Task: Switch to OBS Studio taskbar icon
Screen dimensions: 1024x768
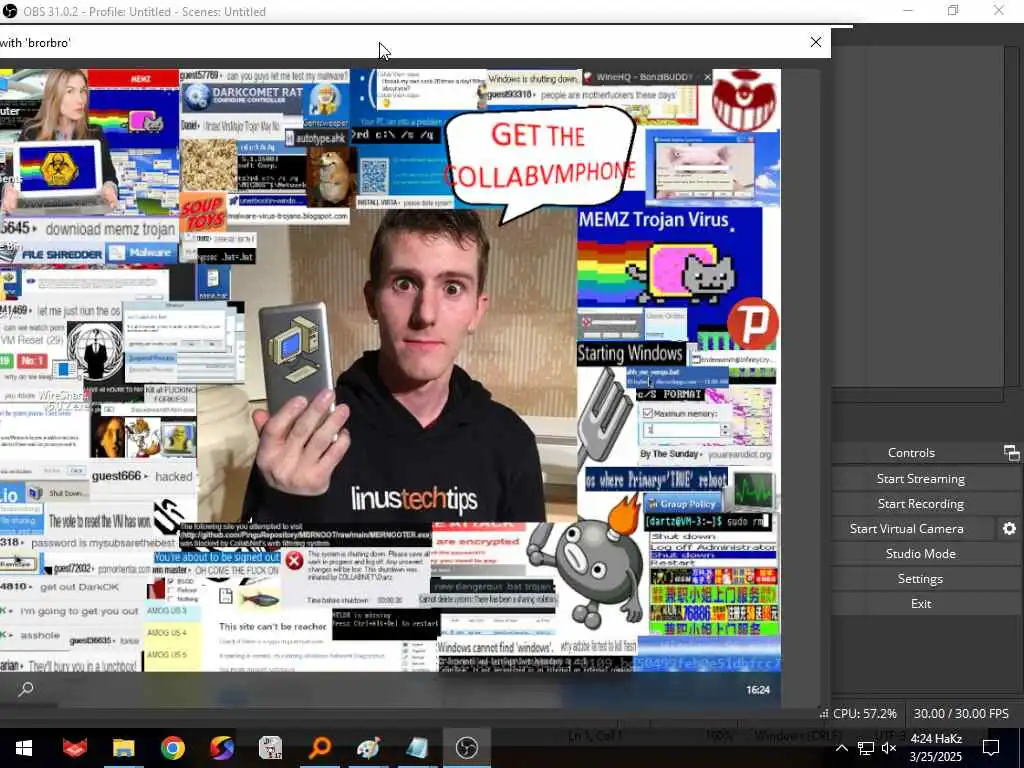Action: coord(466,748)
